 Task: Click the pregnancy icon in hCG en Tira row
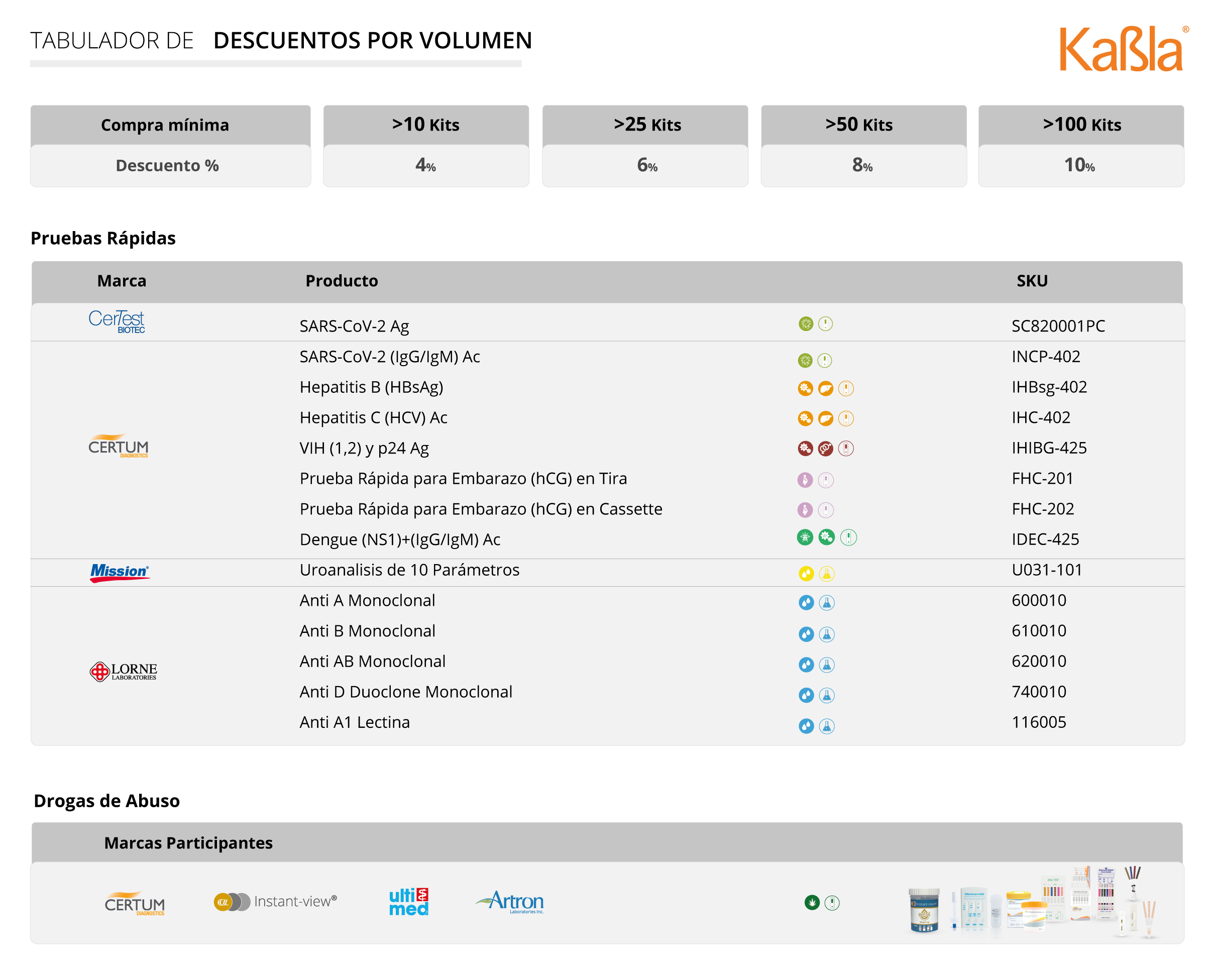(x=805, y=480)
